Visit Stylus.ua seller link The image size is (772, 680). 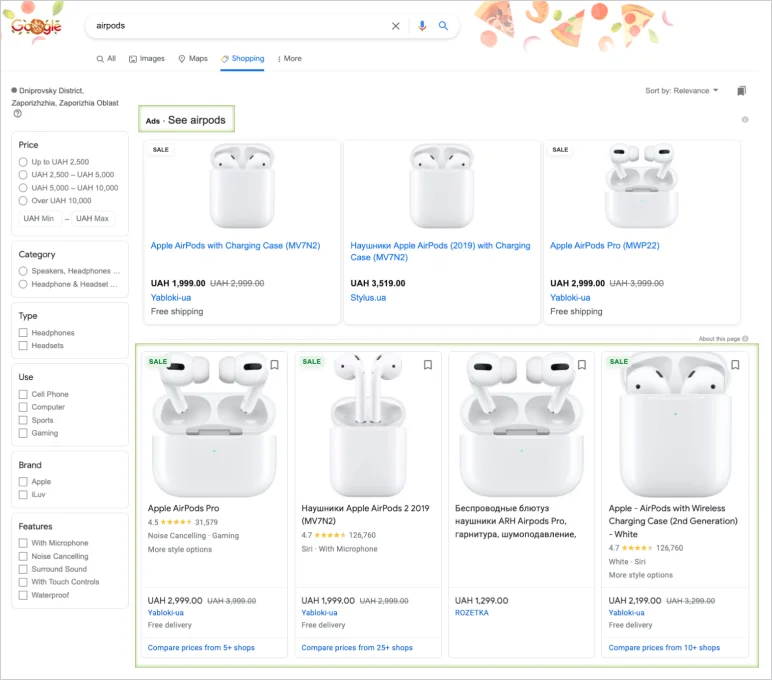pos(368,298)
